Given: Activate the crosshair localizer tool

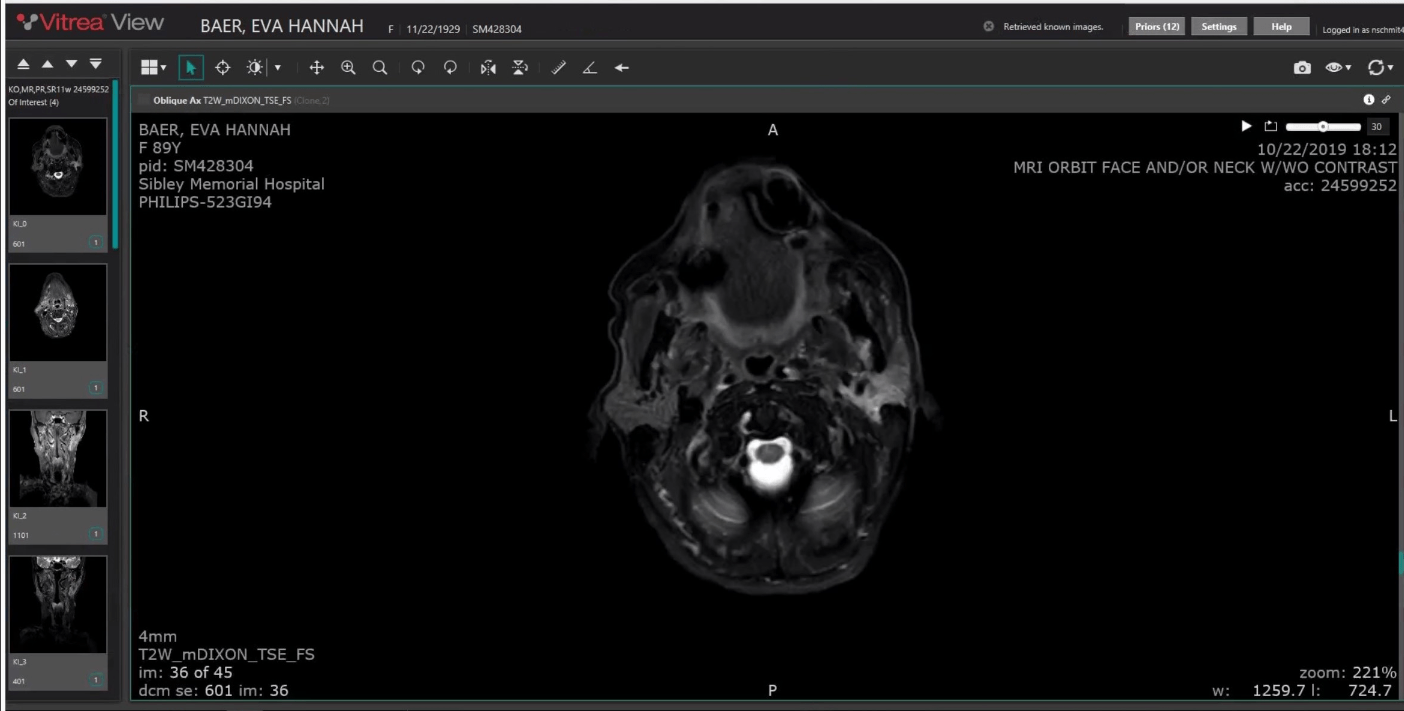Looking at the screenshot, I should click(x=223, y=67).
